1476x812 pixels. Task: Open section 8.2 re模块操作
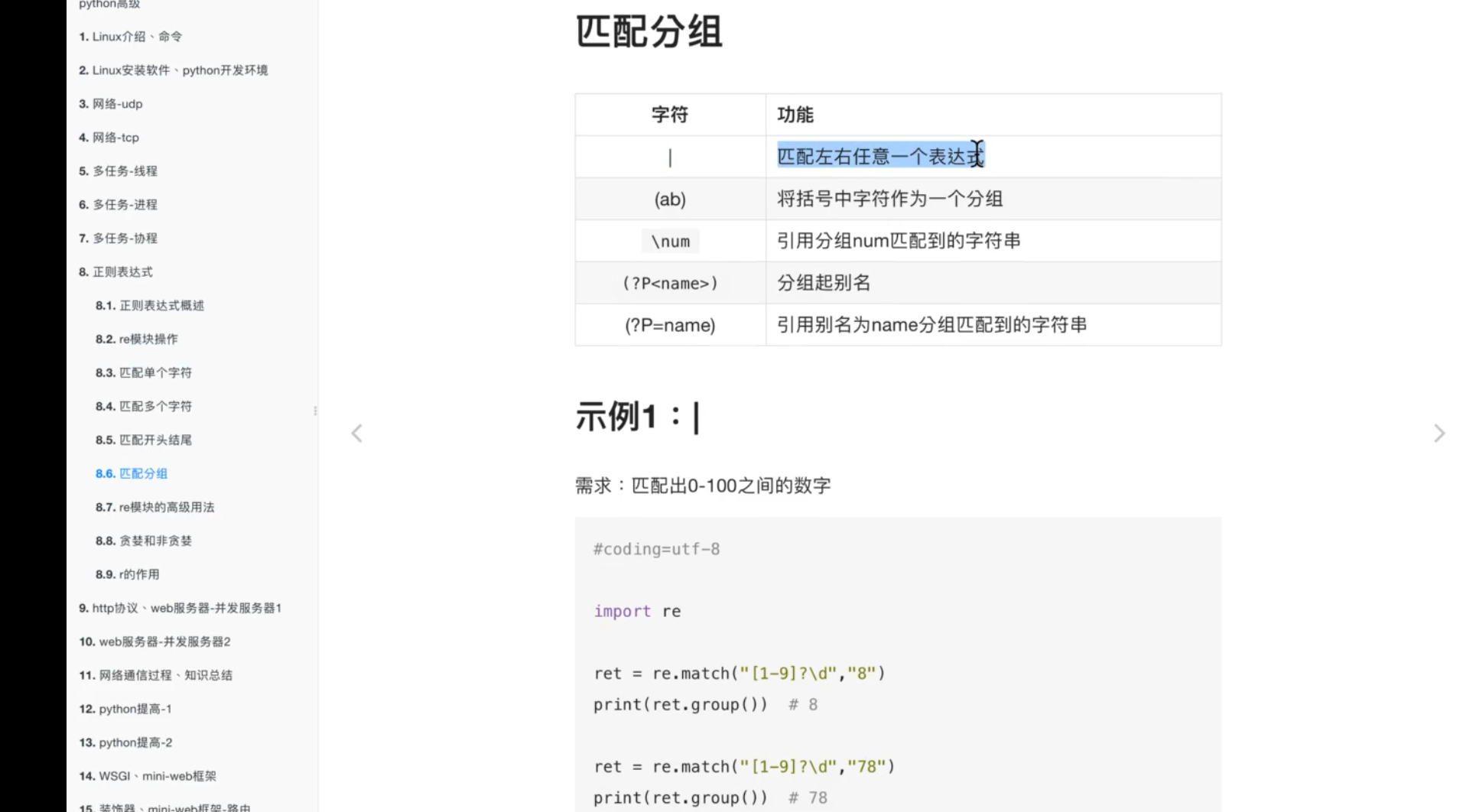tap(137, 339)
